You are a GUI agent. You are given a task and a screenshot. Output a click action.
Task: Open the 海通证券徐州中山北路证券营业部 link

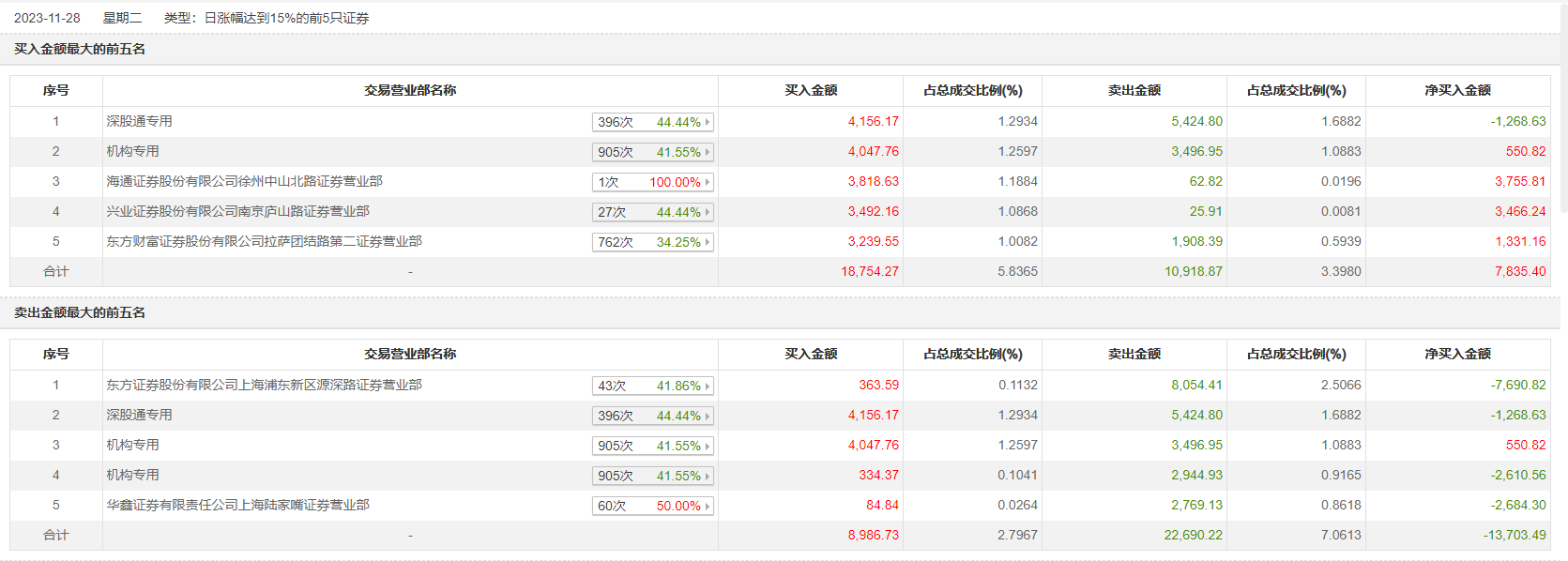click(x=244, y=181)
